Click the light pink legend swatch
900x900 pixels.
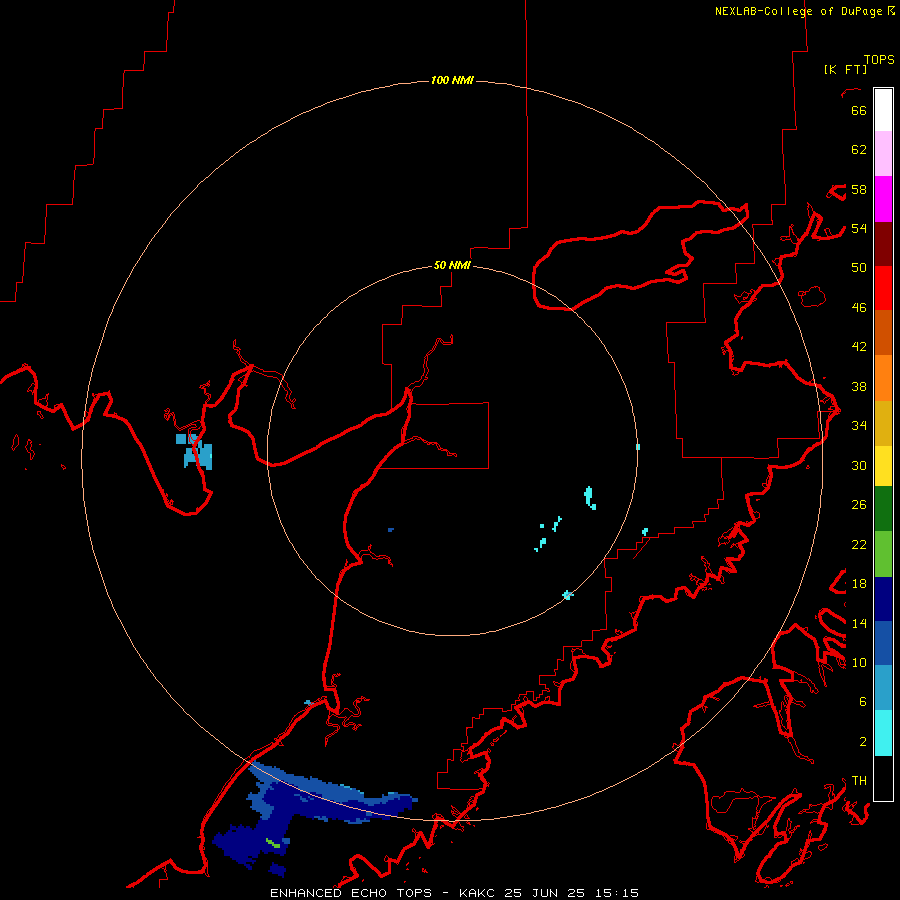pos(883,154)
